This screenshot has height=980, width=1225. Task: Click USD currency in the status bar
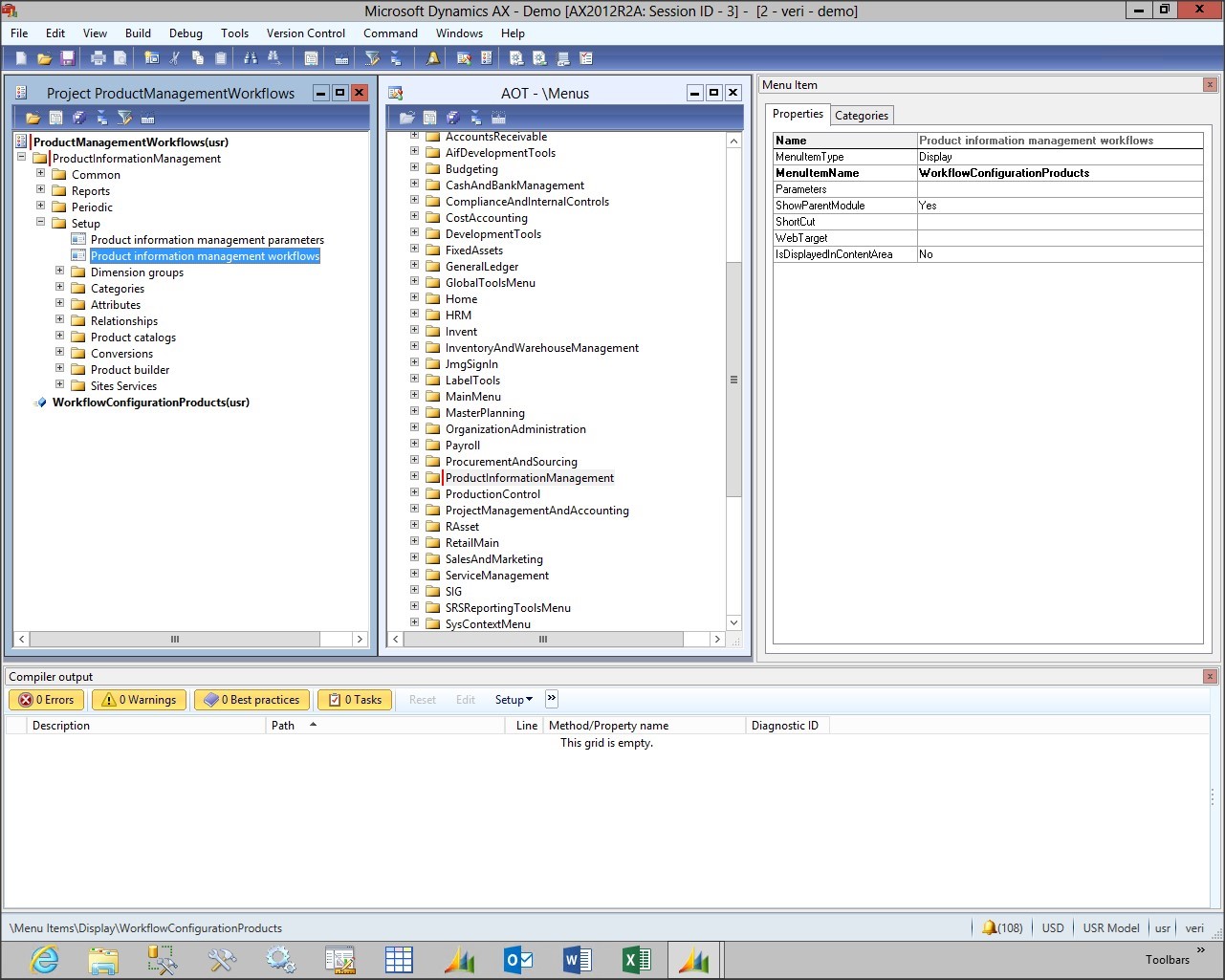(x=1053, y=928)
